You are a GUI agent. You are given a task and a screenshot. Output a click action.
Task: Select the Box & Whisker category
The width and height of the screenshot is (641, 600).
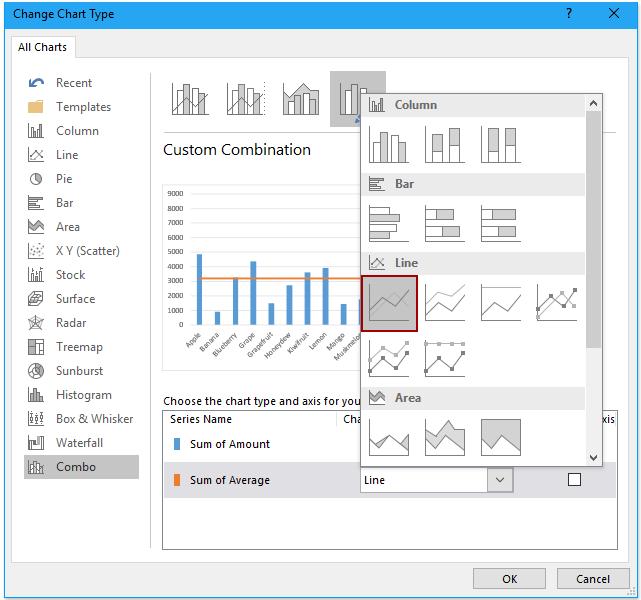(x=81, y=419)
